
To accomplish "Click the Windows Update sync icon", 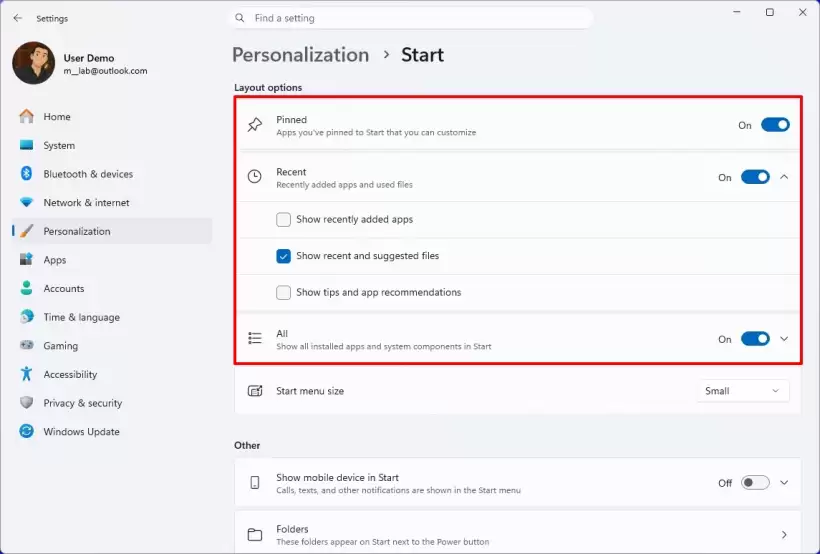I will 26,431.
